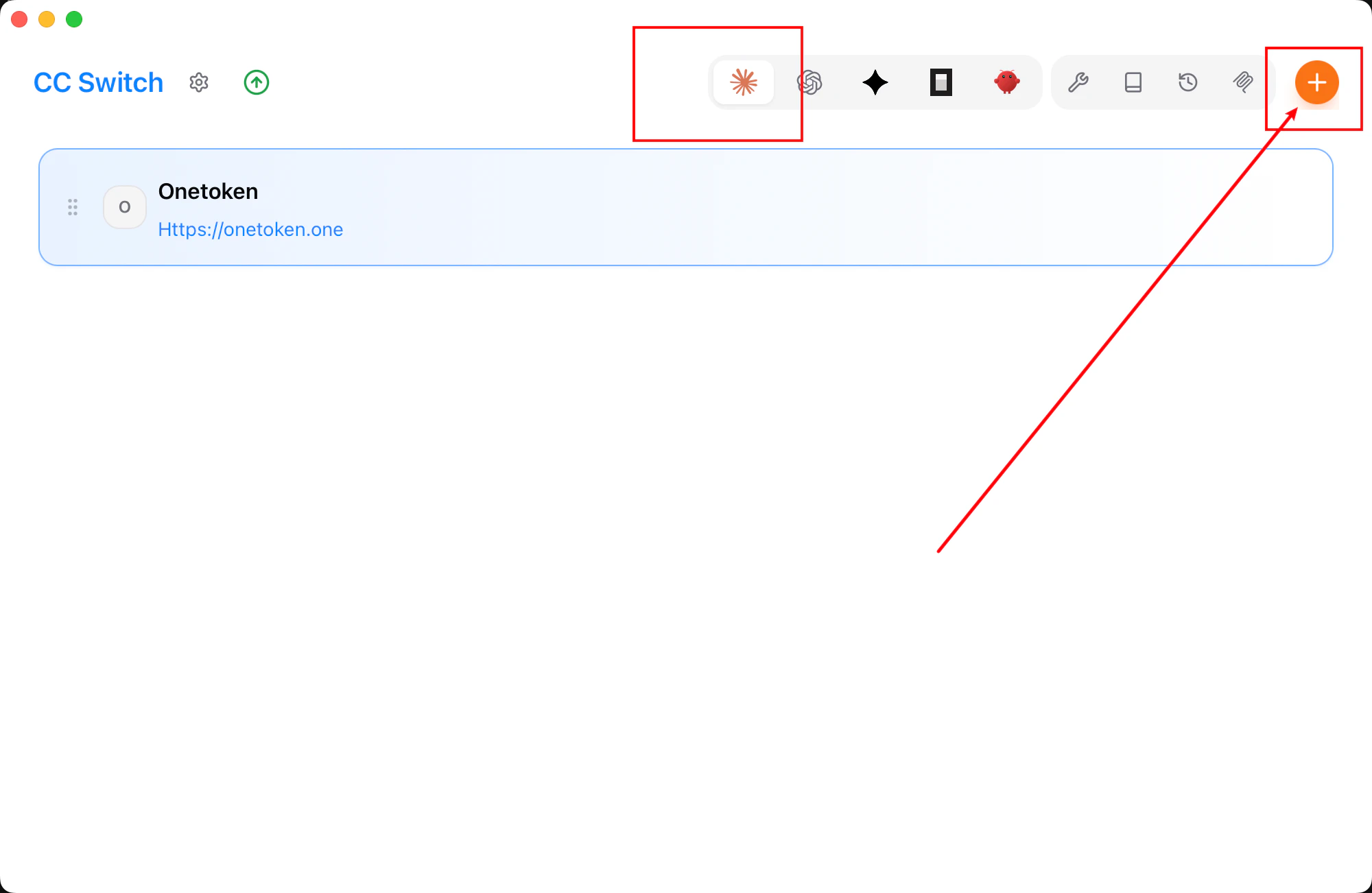Screen dimensions: 1372x893
Task: Open the MCP coil clip icon
Action: (1243, 82)
